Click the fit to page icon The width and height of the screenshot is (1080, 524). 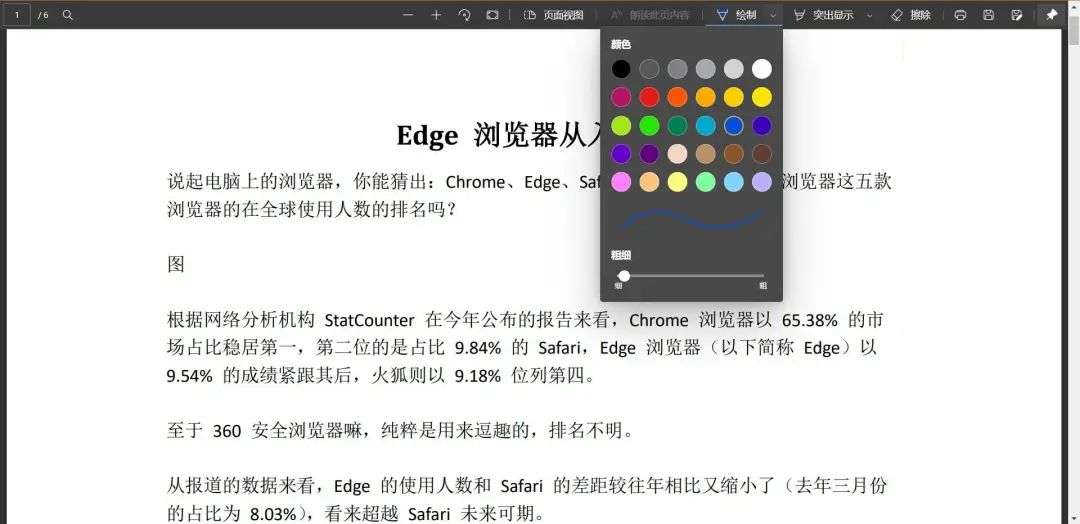coord(492,14)
